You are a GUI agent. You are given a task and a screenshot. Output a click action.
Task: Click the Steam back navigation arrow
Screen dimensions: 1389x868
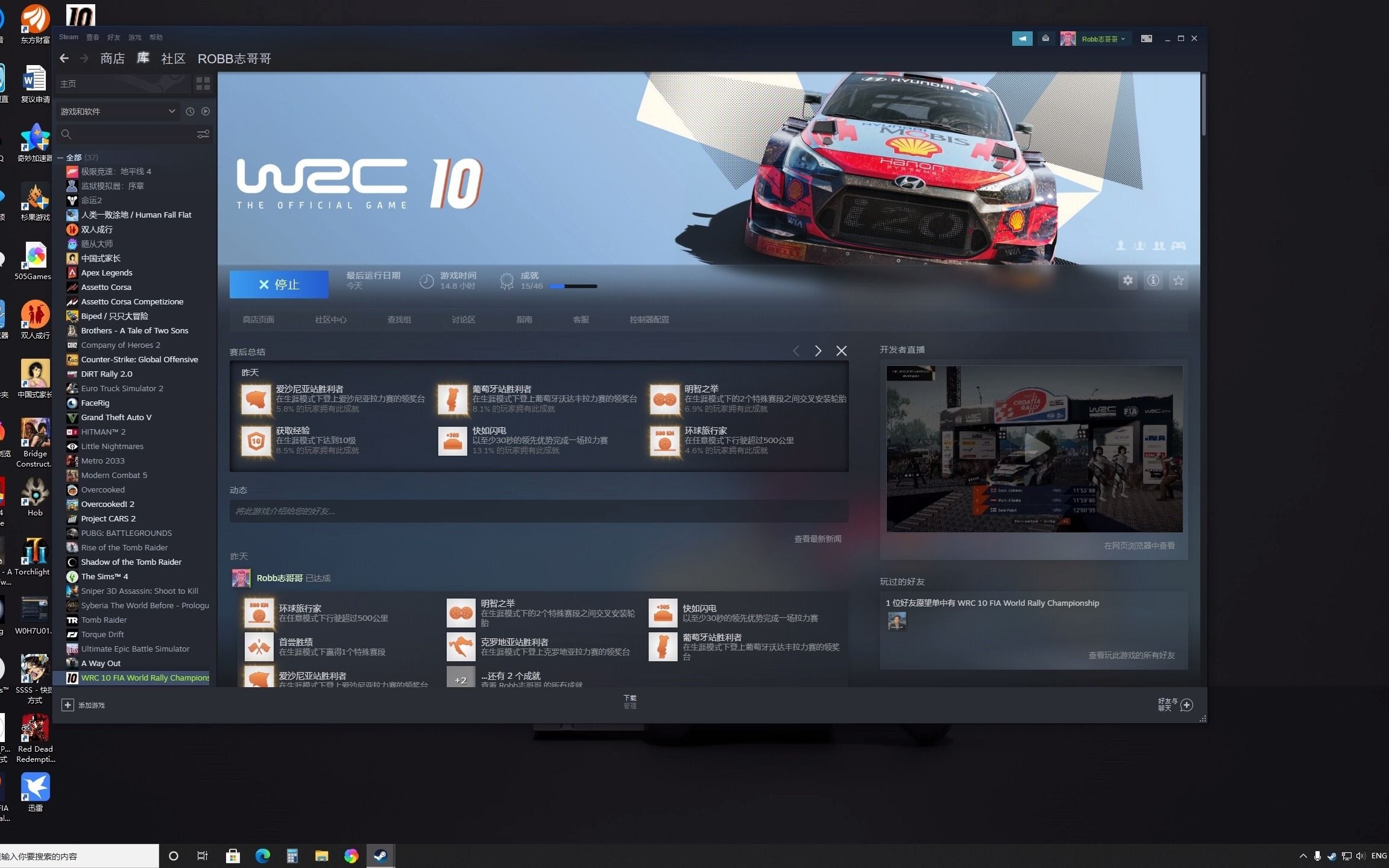[64, 58]
